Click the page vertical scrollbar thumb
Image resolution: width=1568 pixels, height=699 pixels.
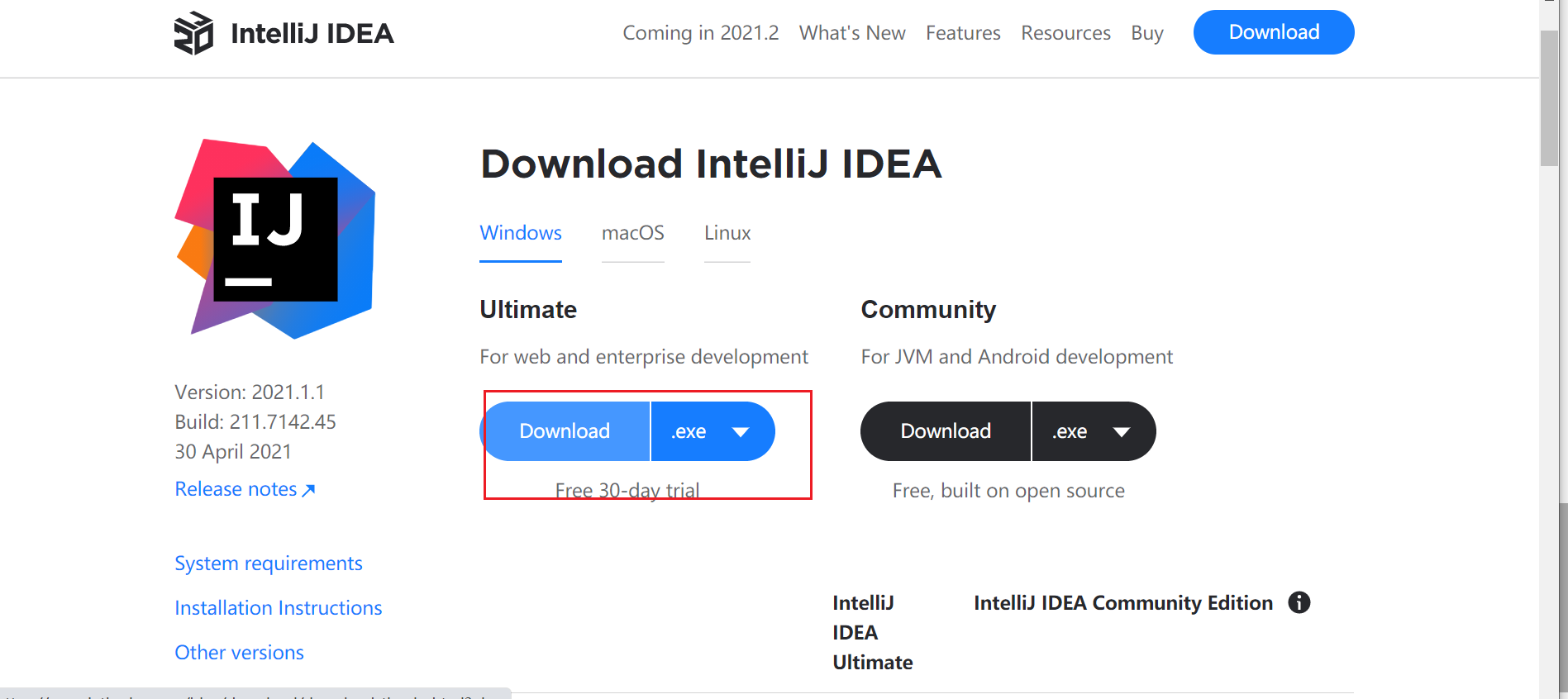[x=1549, y=99]
